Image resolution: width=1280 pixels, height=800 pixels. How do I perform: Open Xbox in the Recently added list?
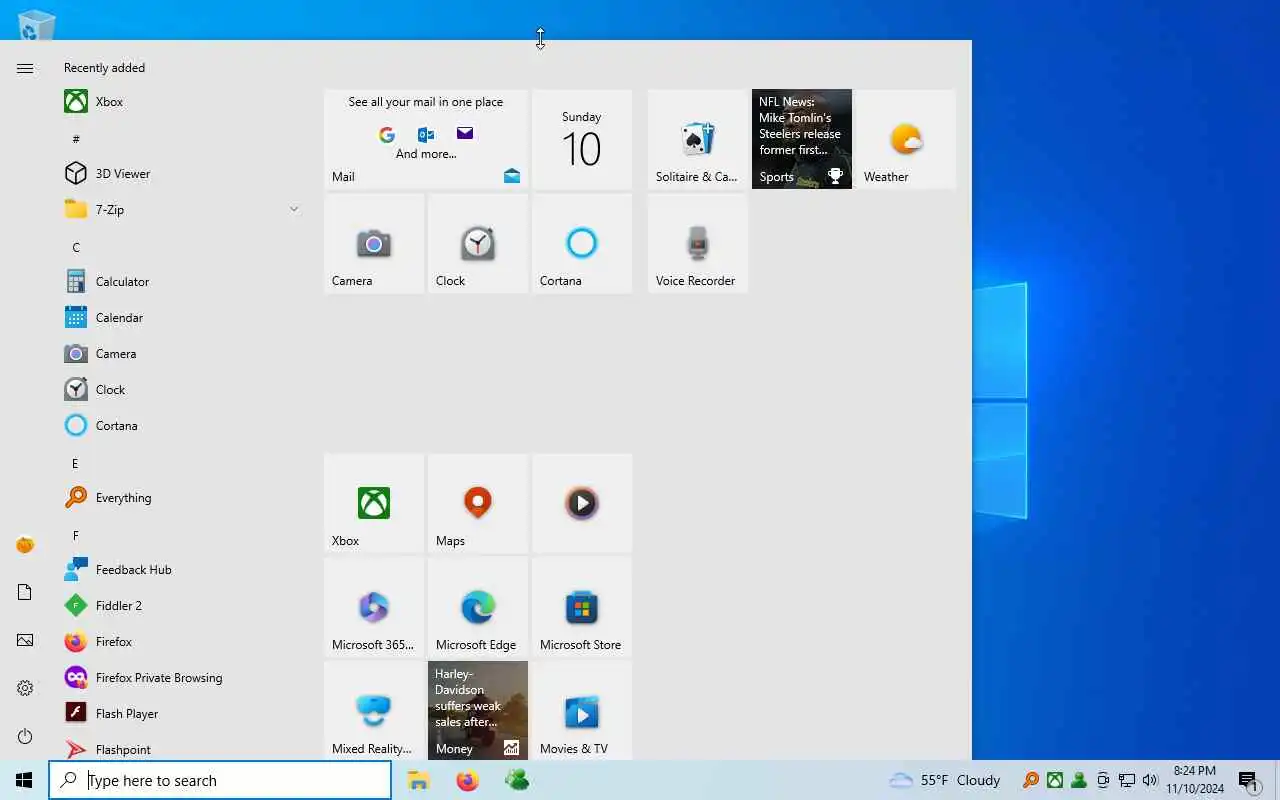click(x=180, y=102)
